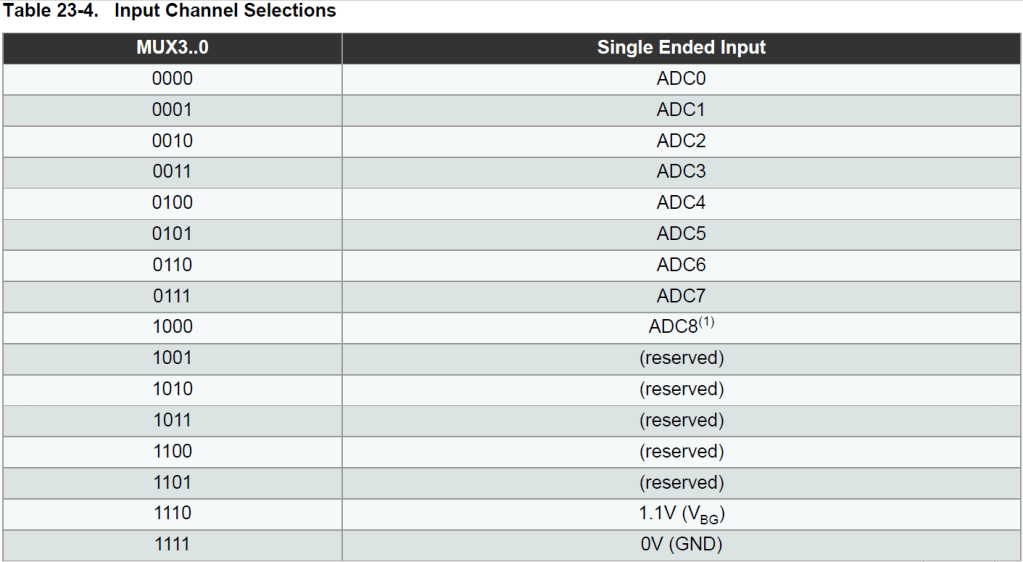Open footnote (1) next to ADC8
1023x562 pixels.
point(706,322)
